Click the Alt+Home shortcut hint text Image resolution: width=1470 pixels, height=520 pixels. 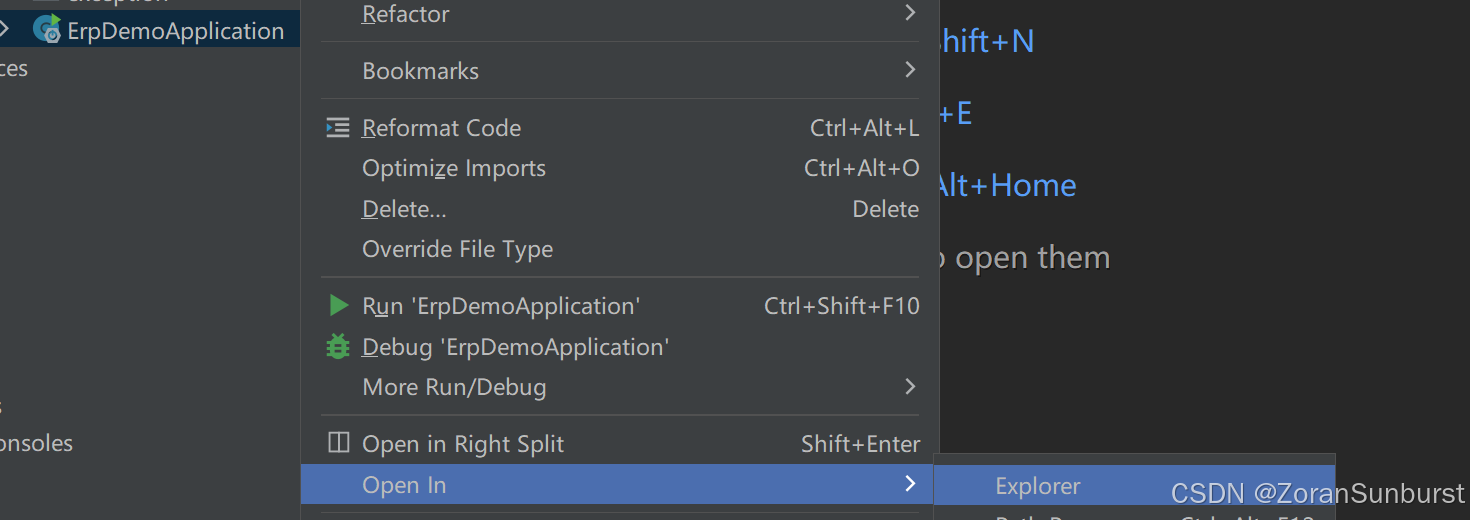(1006, 185)
